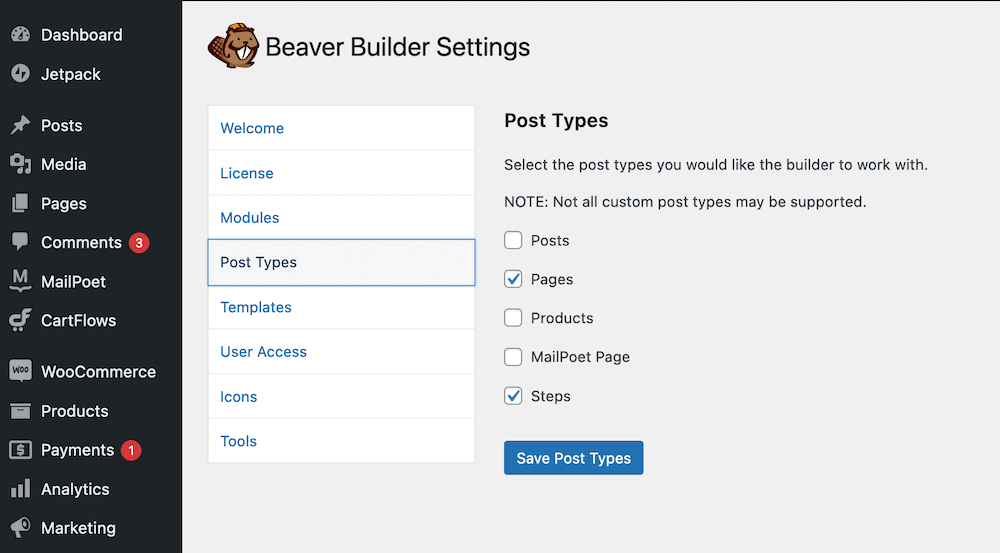This screenshot has width=1000, height=553.
Task: Uncheck the Pages post type checkbox
Action: pyautogui.click(x=513, y=279)
